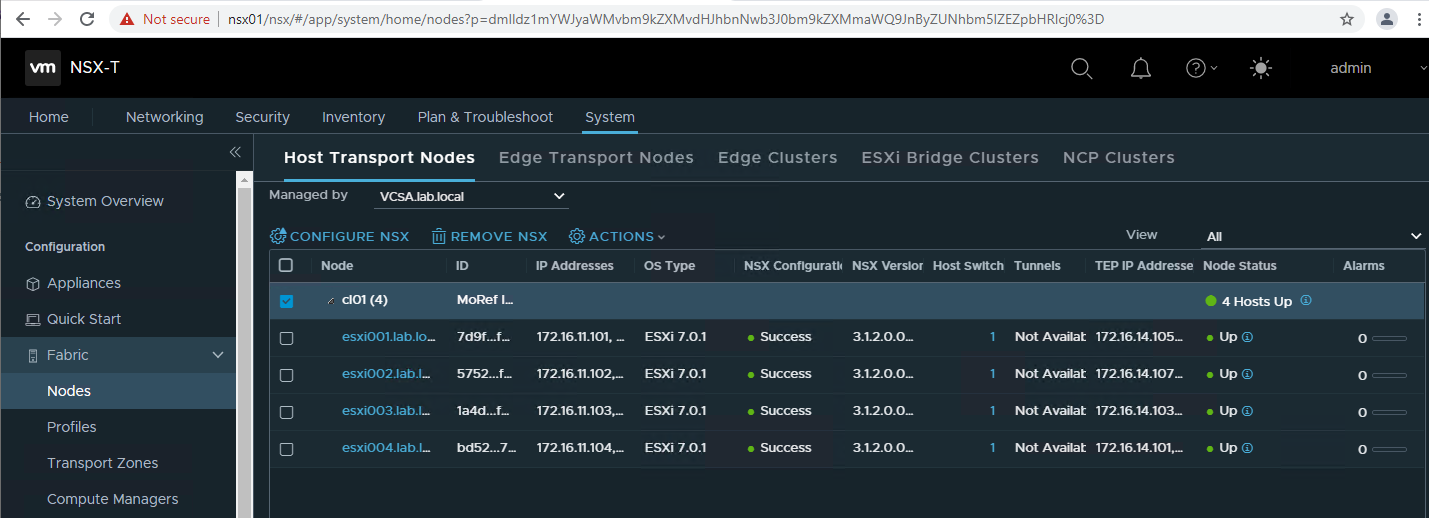Screen dimensions: 1429x518
Task: Check the esxi003 row checkbox
Action: (x=286, y=412)
